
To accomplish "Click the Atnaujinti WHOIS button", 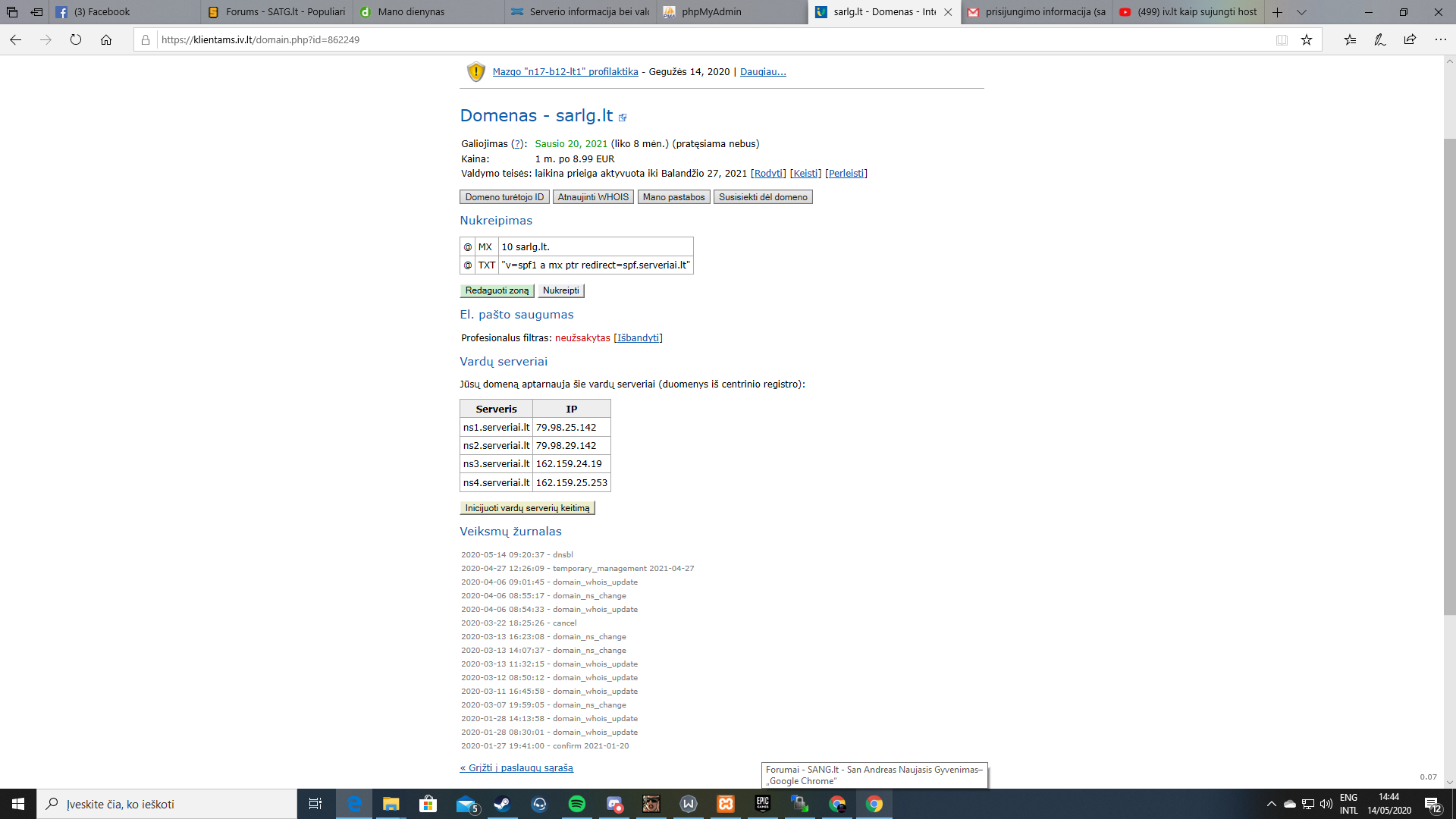I will 593,197.
